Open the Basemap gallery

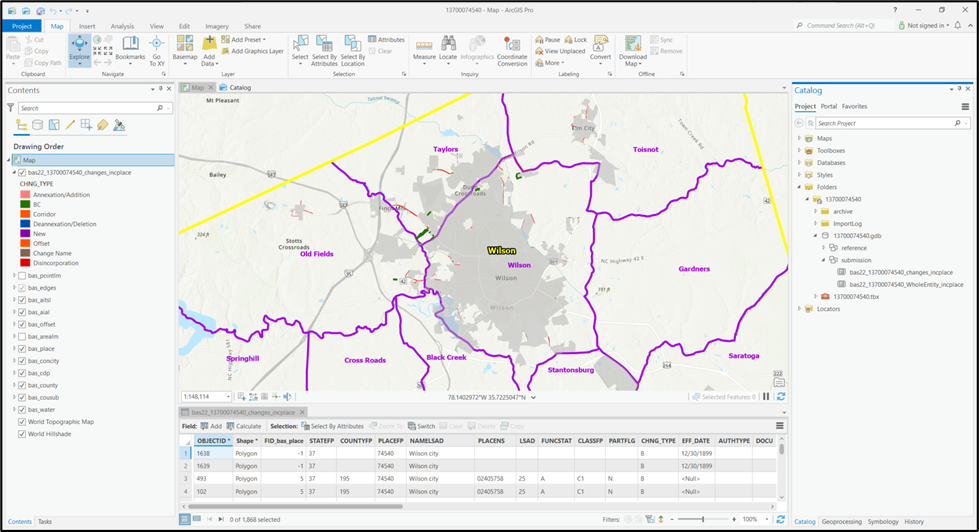185,48
